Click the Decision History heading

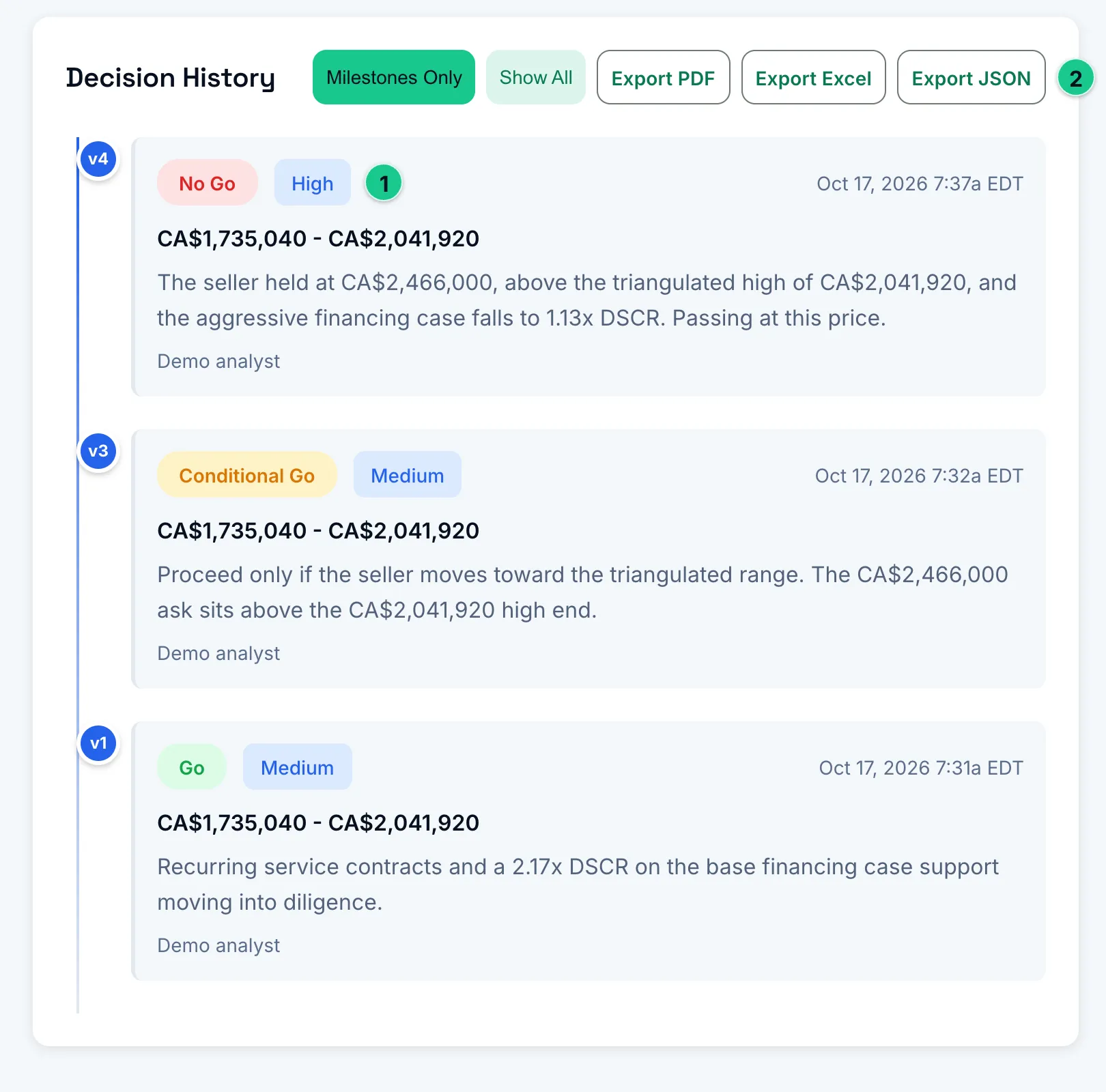coord(171,78)
